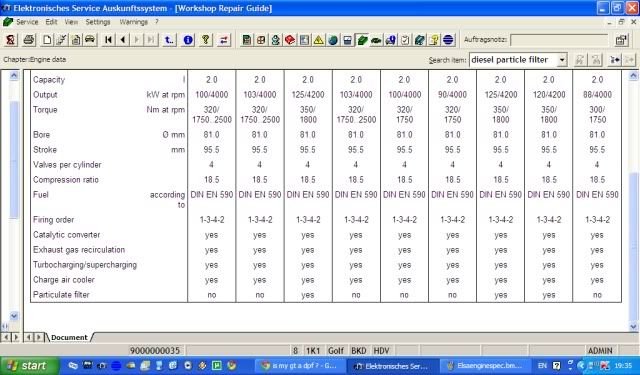
Task: Open the Settings menu
Action: coord(98,22)
